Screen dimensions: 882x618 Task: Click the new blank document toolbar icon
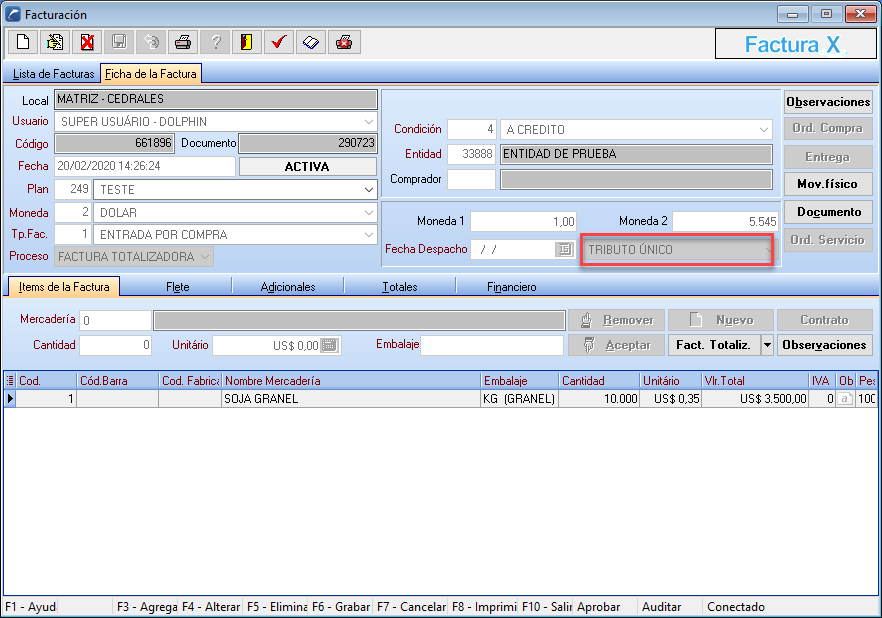pyautogui.click(x=23, y=42)
